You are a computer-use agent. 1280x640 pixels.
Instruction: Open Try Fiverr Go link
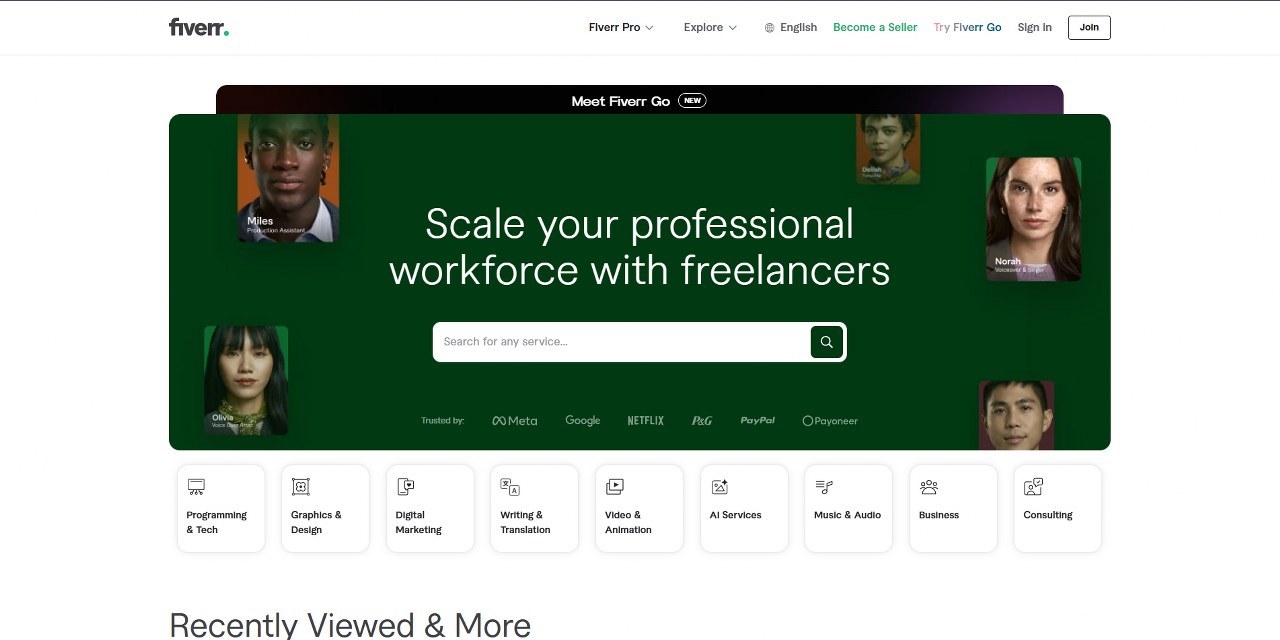click(967, 28)
